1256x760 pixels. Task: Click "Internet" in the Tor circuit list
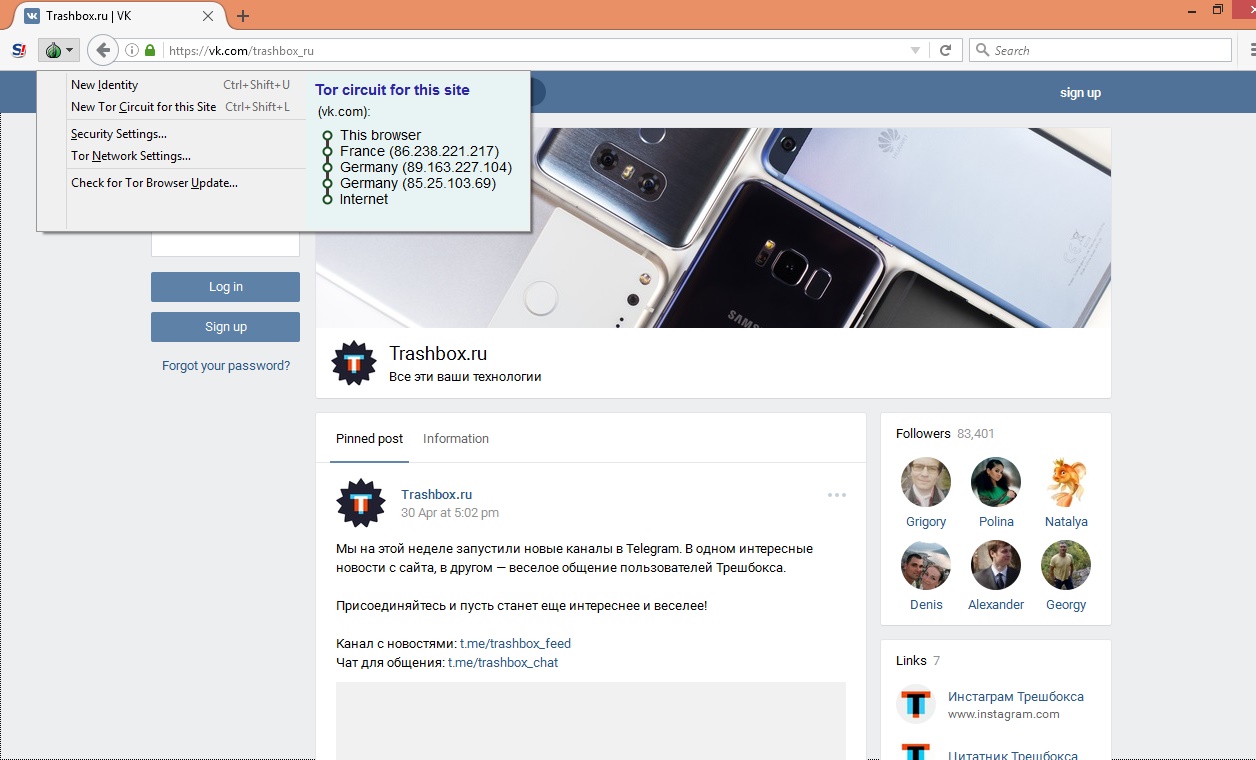pos(364,199)
